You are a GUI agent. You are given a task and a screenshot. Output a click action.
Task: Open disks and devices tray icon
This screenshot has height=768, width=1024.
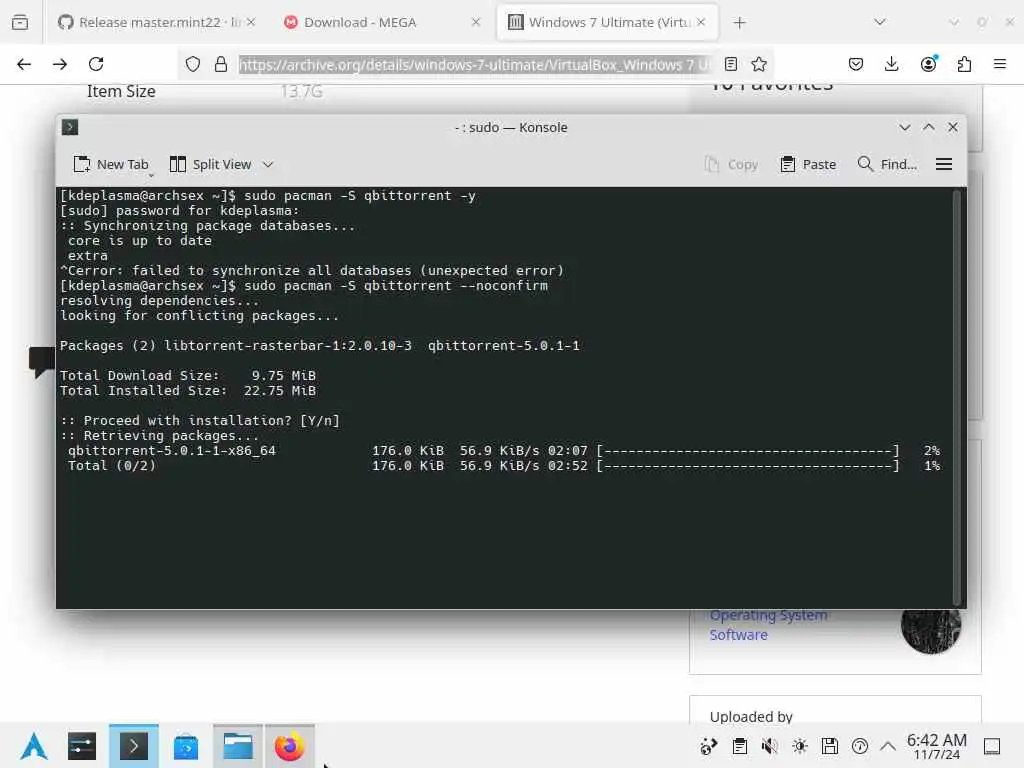(829, 746)
